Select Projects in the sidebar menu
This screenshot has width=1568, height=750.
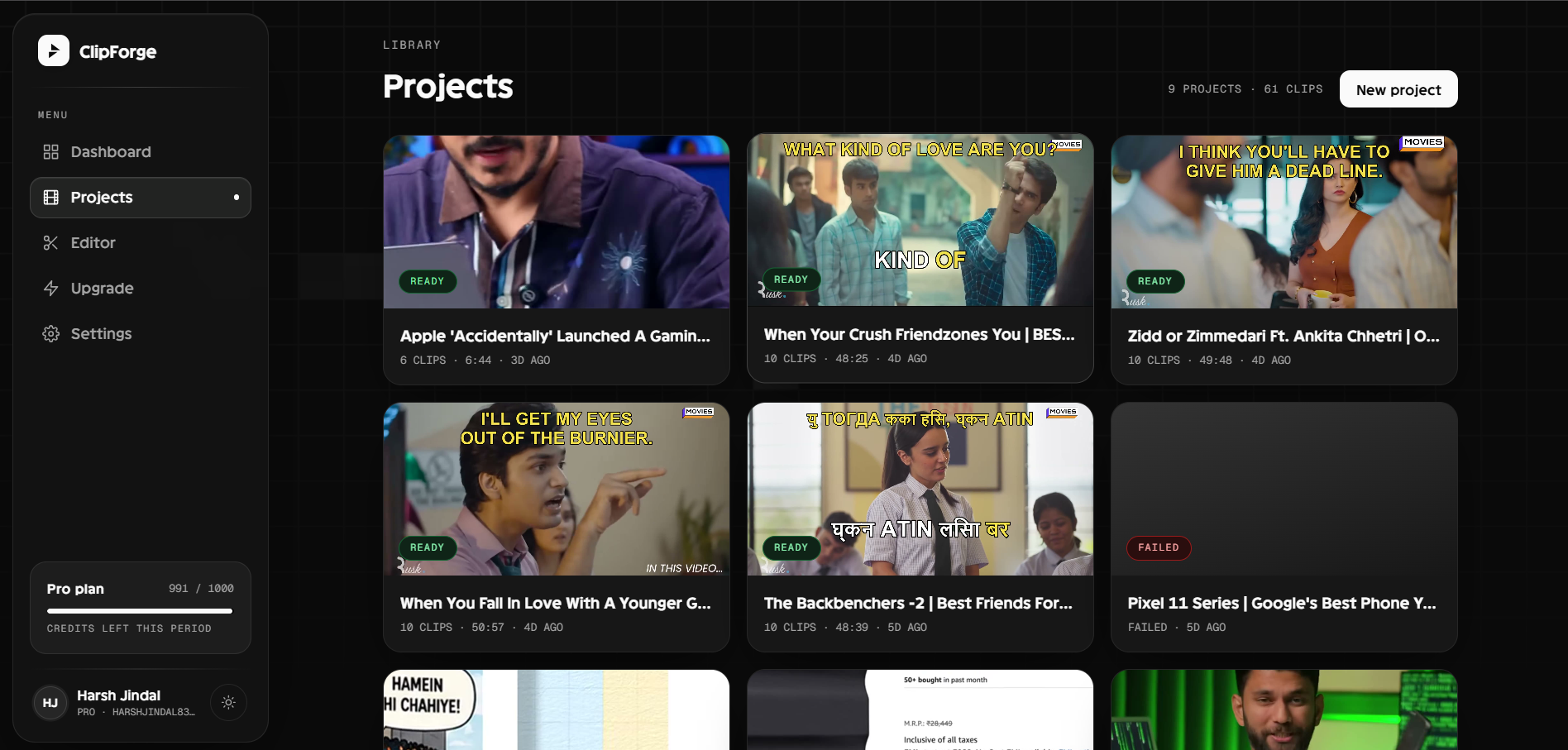pos(141,198)
